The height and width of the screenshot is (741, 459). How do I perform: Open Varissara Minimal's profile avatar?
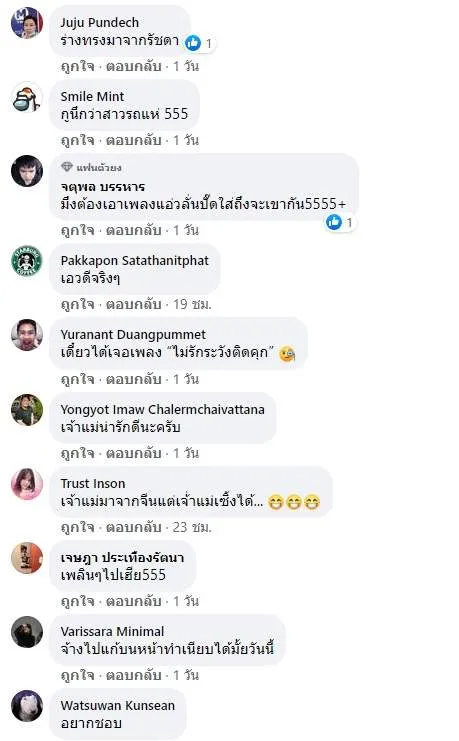pyautogui.click(x=27, y=632)
